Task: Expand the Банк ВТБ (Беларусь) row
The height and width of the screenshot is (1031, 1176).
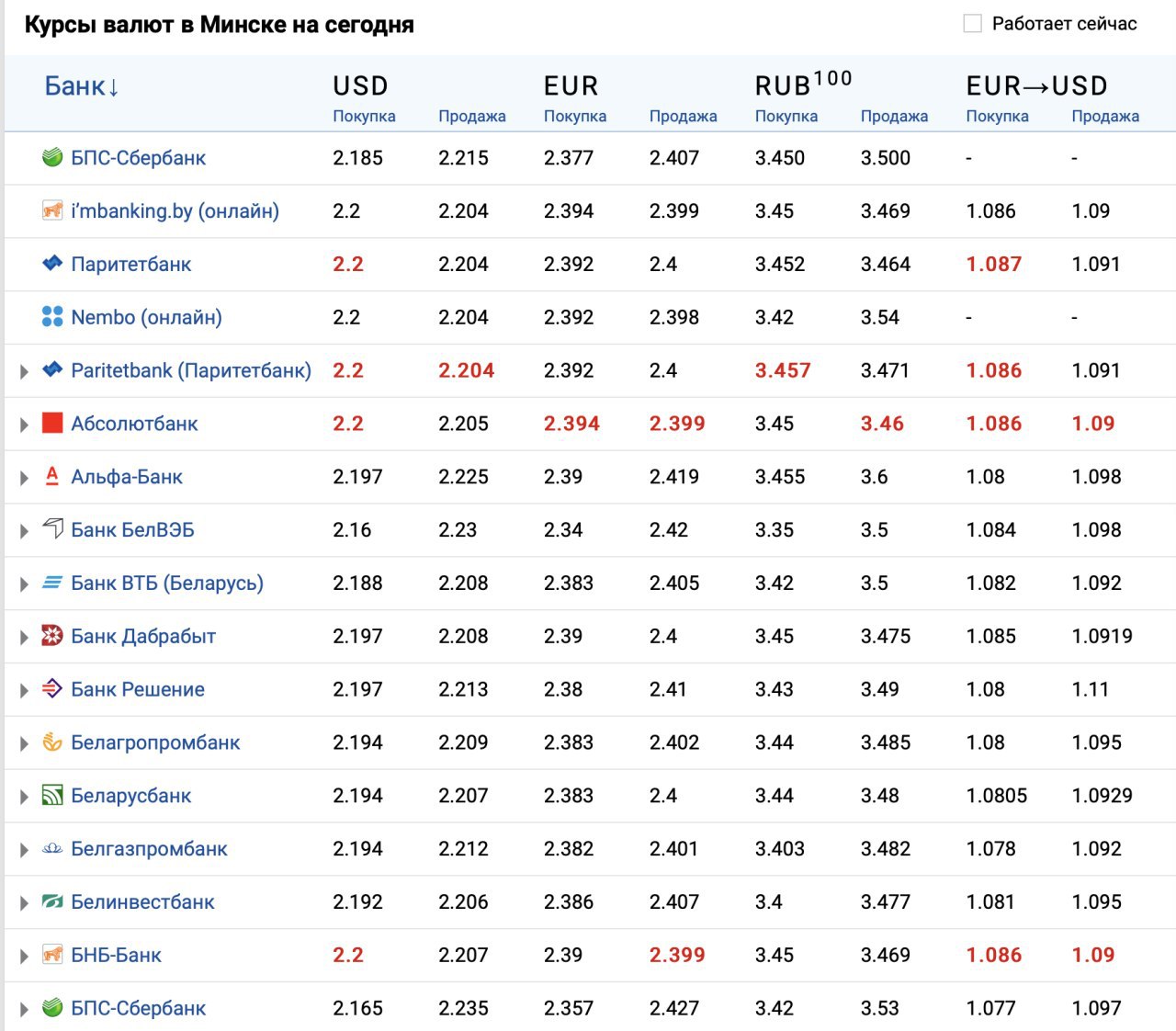Action: (25, 584)
